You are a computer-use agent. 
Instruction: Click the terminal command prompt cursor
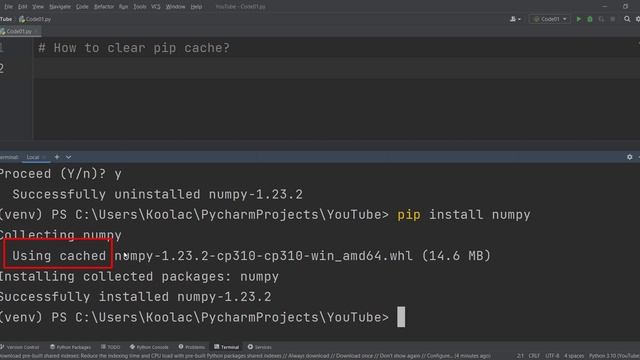(401, 317)
